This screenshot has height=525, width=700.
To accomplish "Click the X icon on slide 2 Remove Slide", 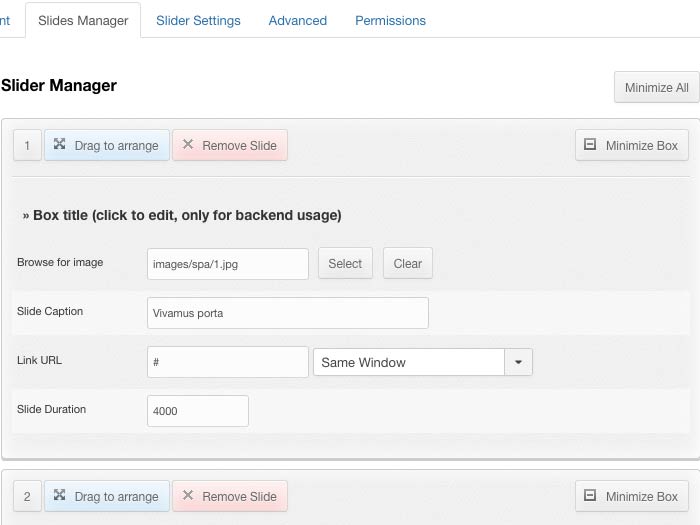I will [x=188, y=496].
